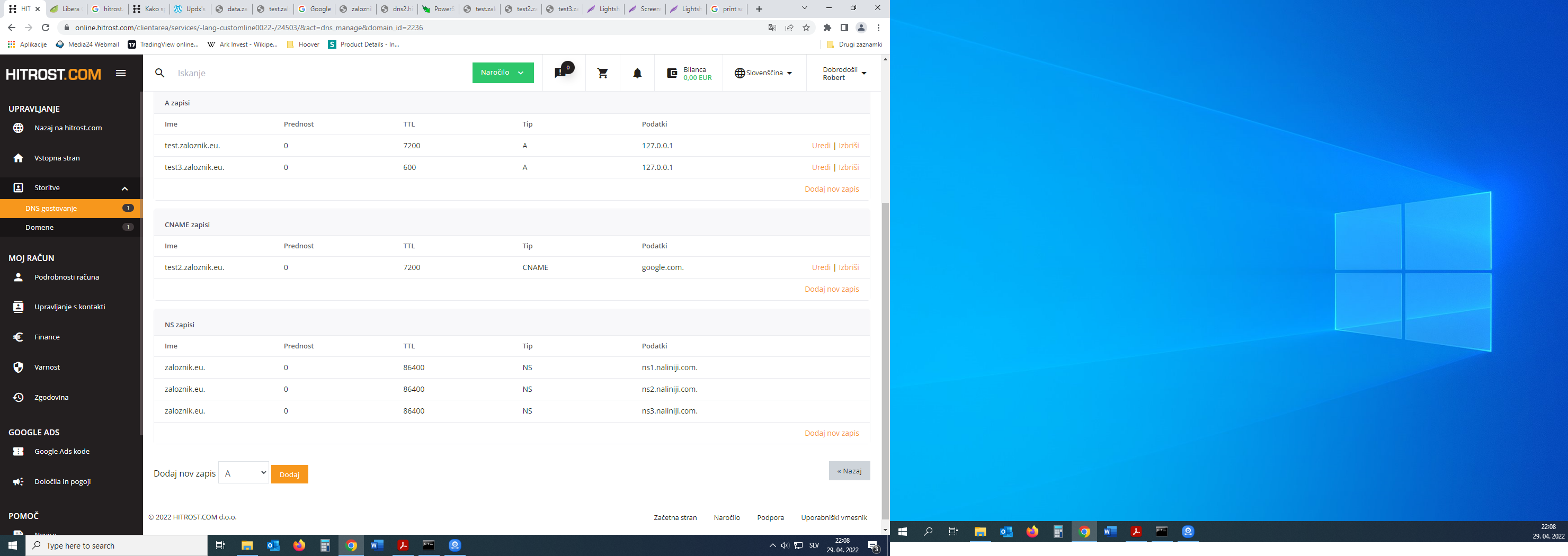Open the Chrome extensions puzzle icon

click(827, 28)
